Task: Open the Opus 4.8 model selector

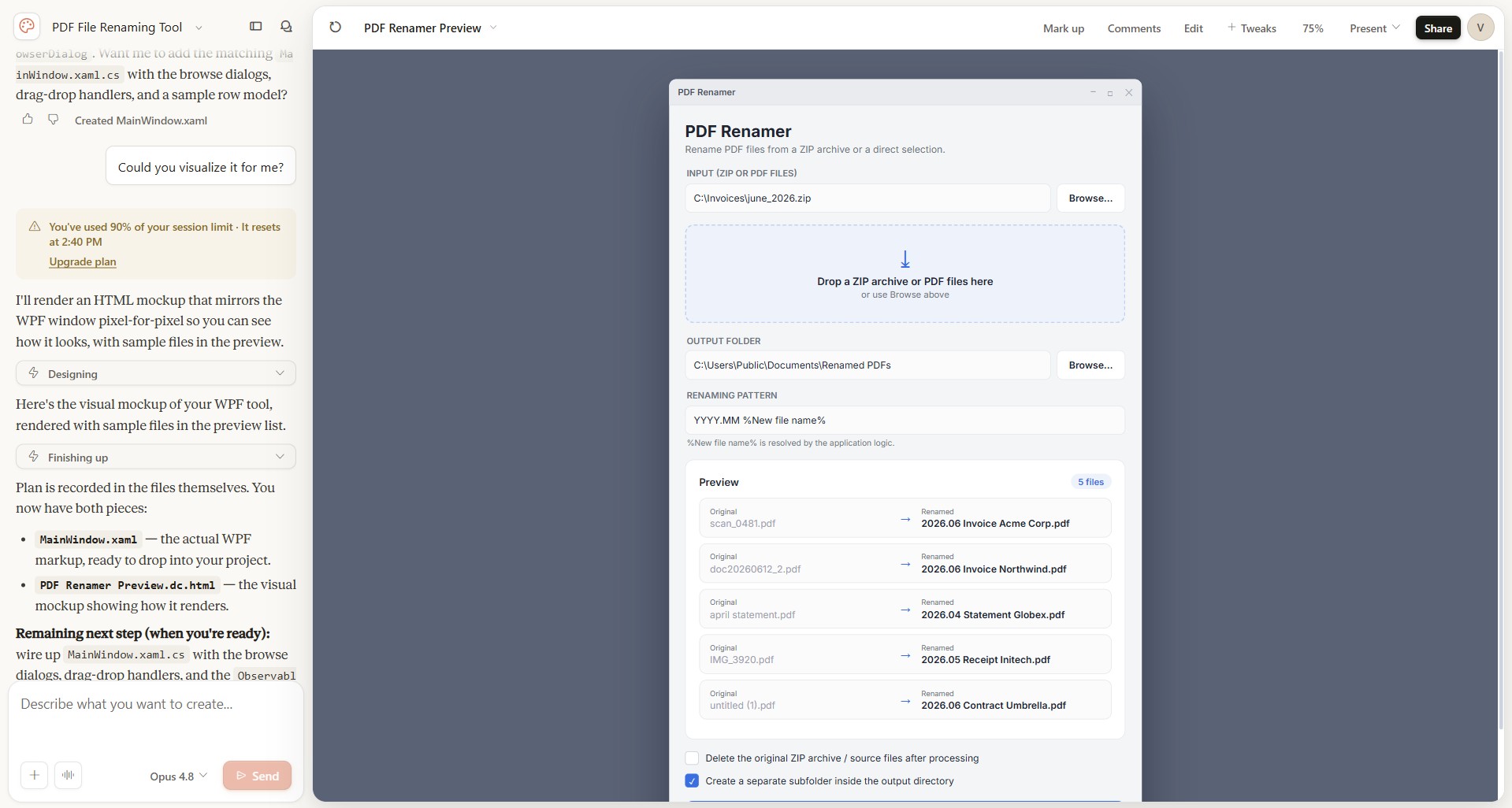Action: pos(179,776)
